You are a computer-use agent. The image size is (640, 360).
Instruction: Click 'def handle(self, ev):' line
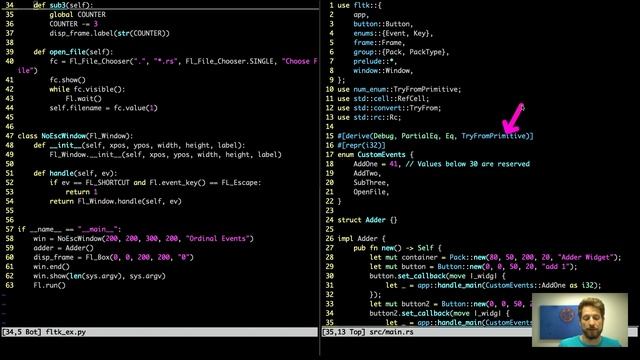[x=75, y=173]
